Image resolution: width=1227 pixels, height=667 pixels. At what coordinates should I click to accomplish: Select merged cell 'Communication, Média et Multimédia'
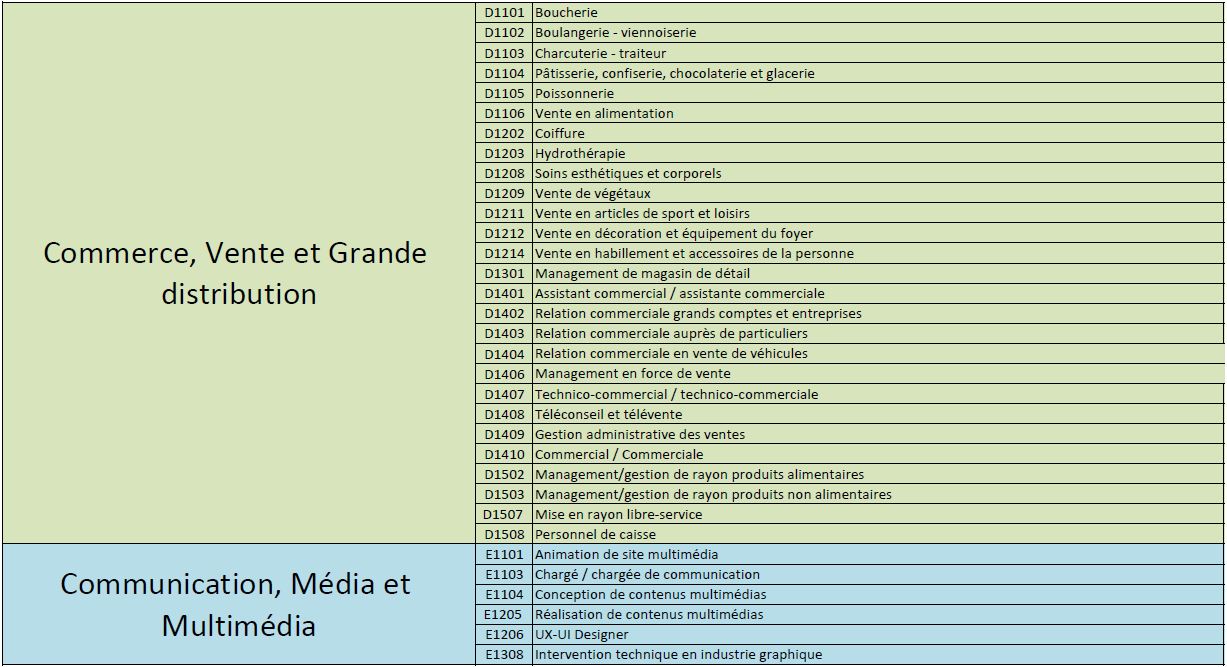[x=238, y=604]
